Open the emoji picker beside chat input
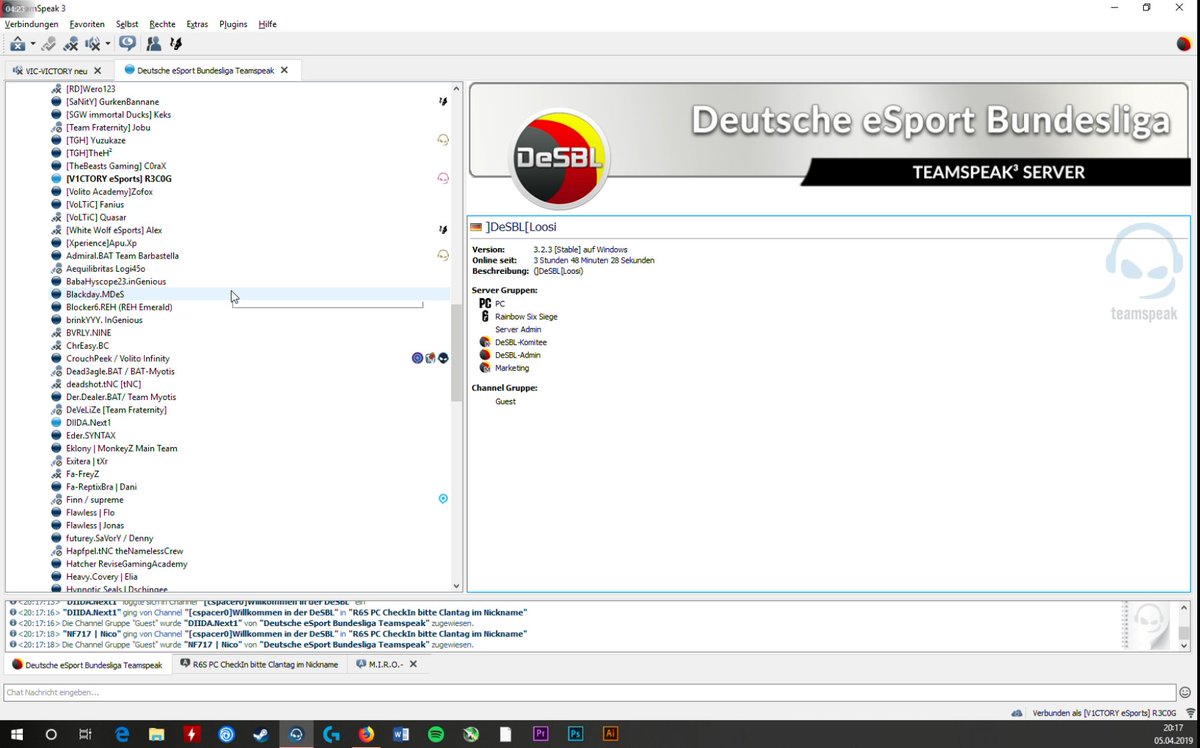The image size is (1200, 748). tap(1186, 692)
